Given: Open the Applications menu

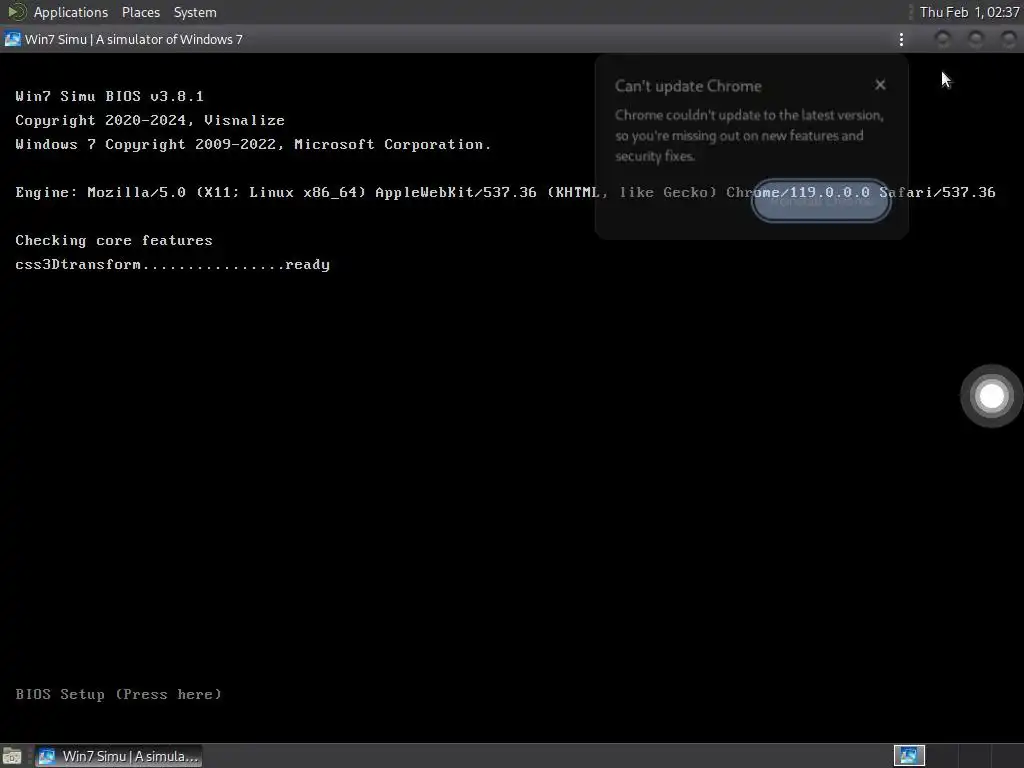Looking at the screenshot, I should click(71, 12).
